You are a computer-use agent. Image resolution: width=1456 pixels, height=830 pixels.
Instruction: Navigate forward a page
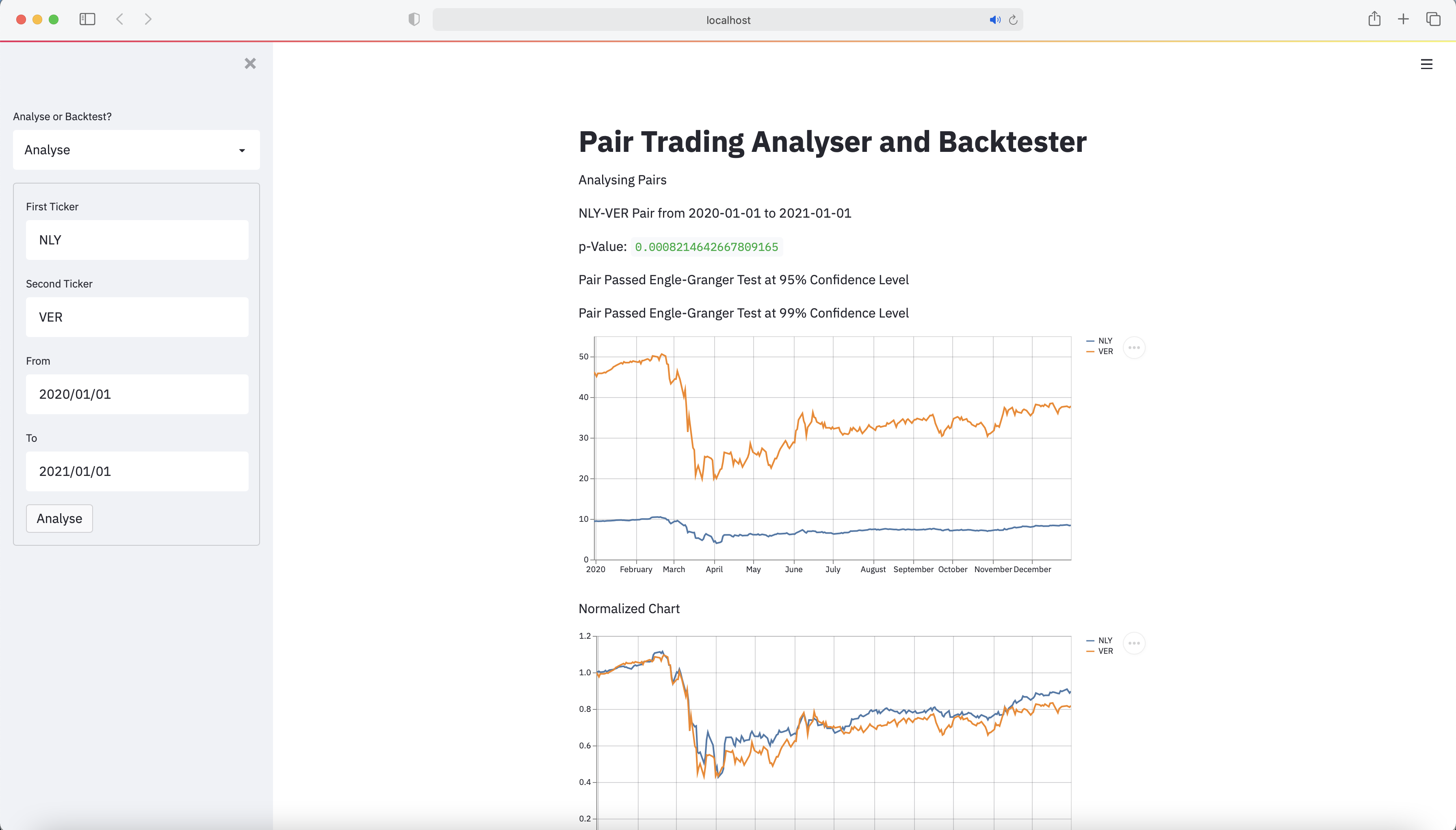pyautogui.click(x=148, y=19)
